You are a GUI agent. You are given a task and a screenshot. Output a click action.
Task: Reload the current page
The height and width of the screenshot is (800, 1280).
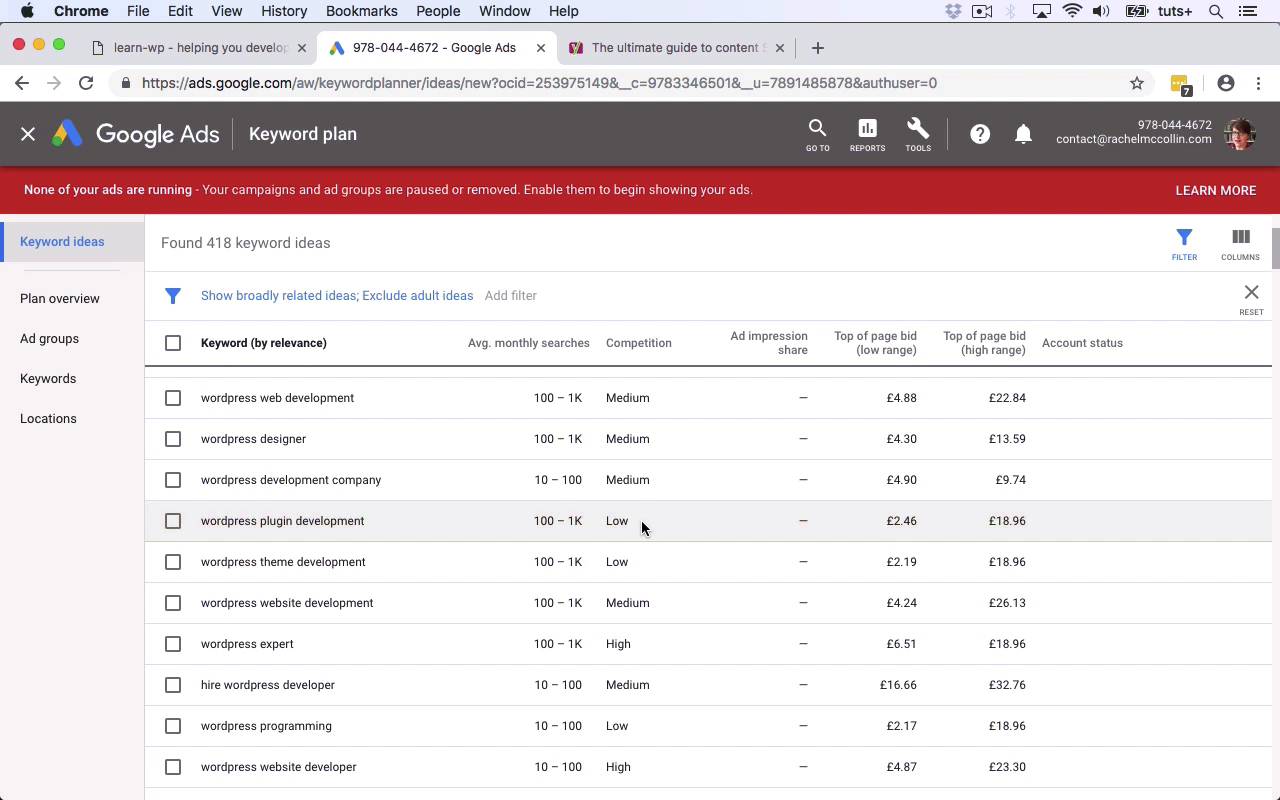(x=86, y=83)
